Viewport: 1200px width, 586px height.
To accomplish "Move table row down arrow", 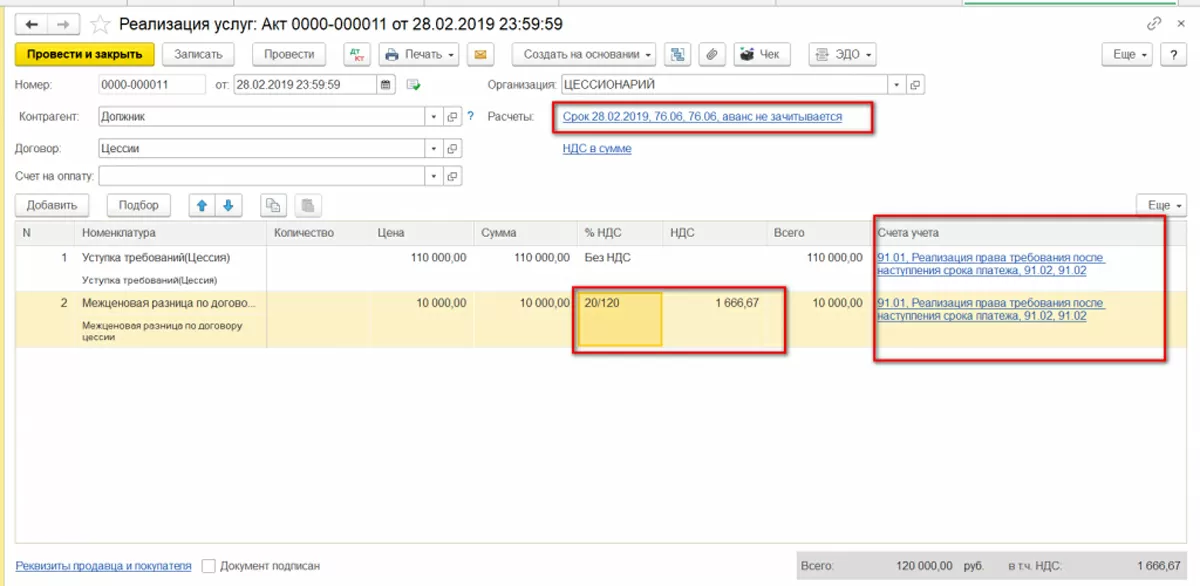I will 228,205.
